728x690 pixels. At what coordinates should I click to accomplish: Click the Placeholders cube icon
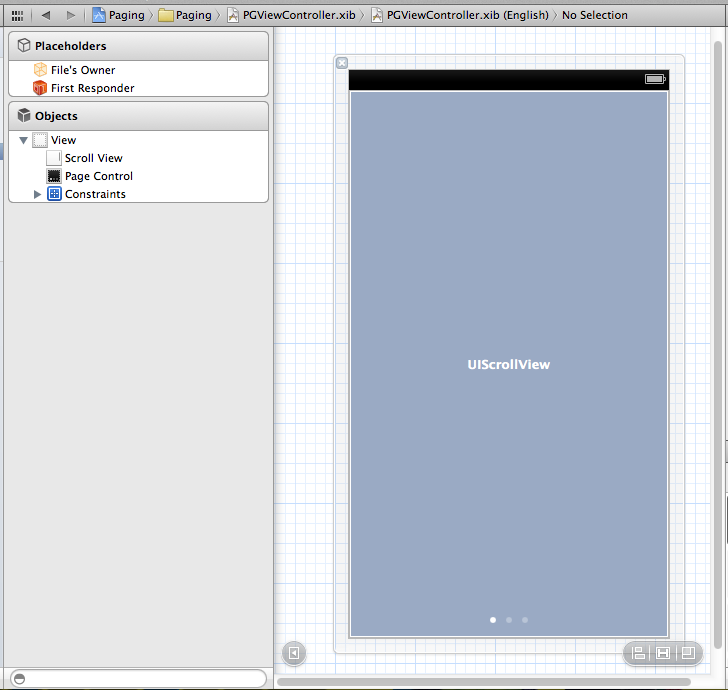click(x=24, y=46)
